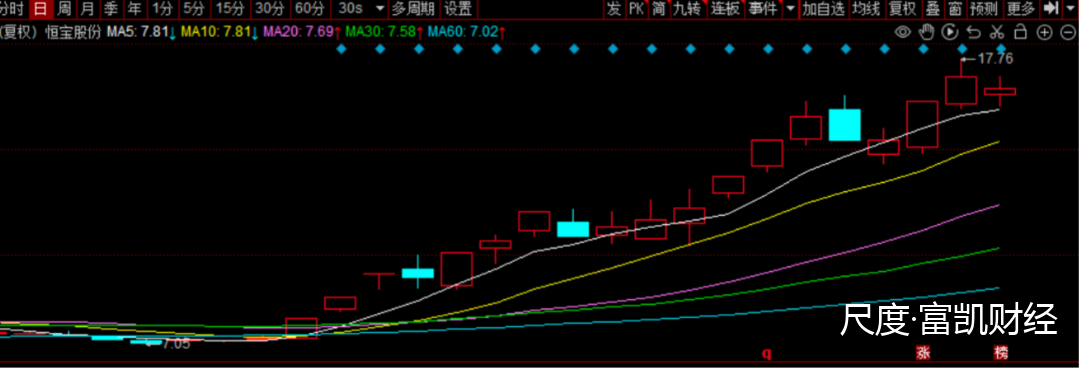Image resolution: width=1080 pixels, height=370 pixels.
Task: Click the red 涨 marker at chart bottom
Action: click(923, 353)
